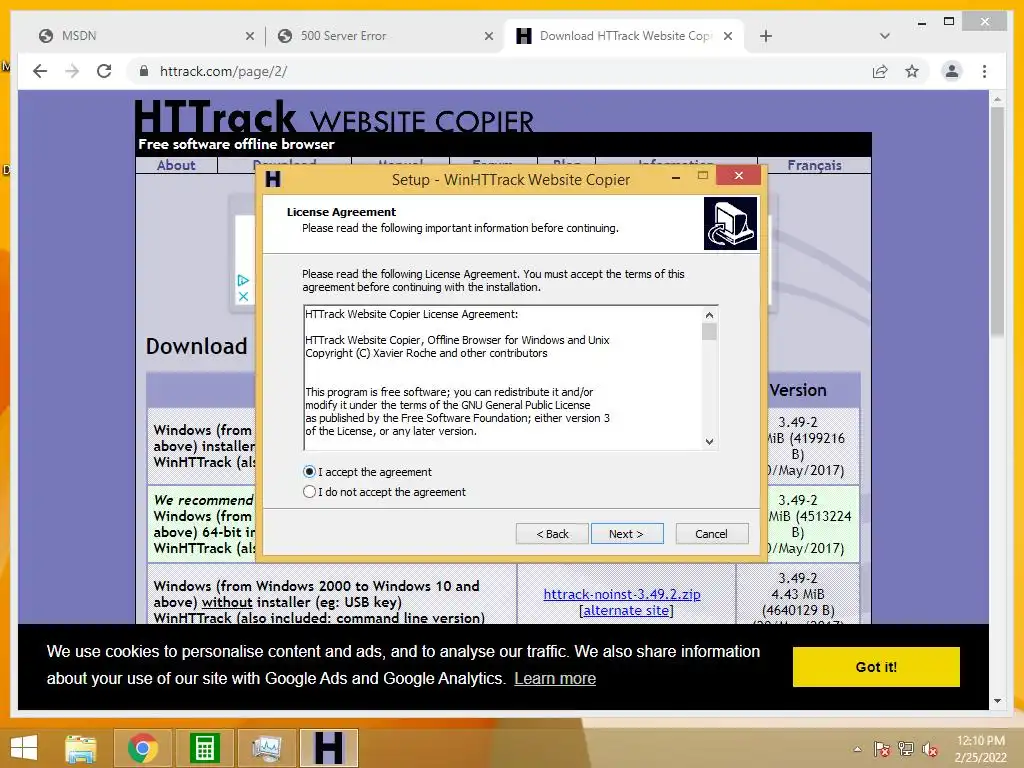Go back in the browser

tap(40, 71)
